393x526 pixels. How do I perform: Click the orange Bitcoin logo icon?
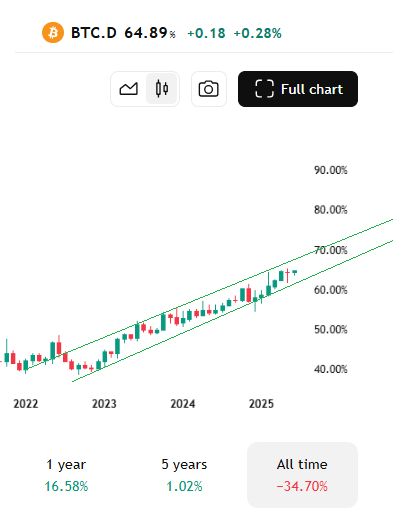coord(53,33)
